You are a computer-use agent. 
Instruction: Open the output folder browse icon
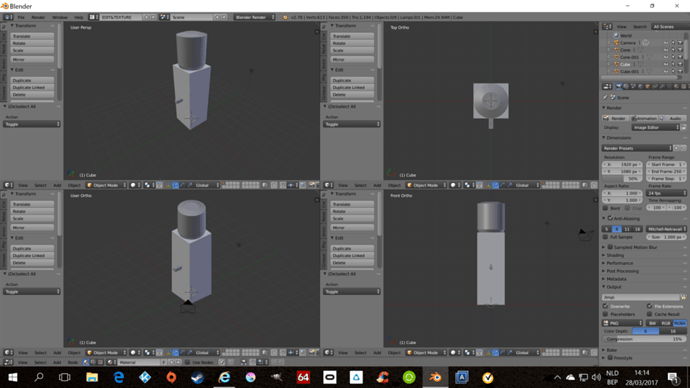coord(683,297)
